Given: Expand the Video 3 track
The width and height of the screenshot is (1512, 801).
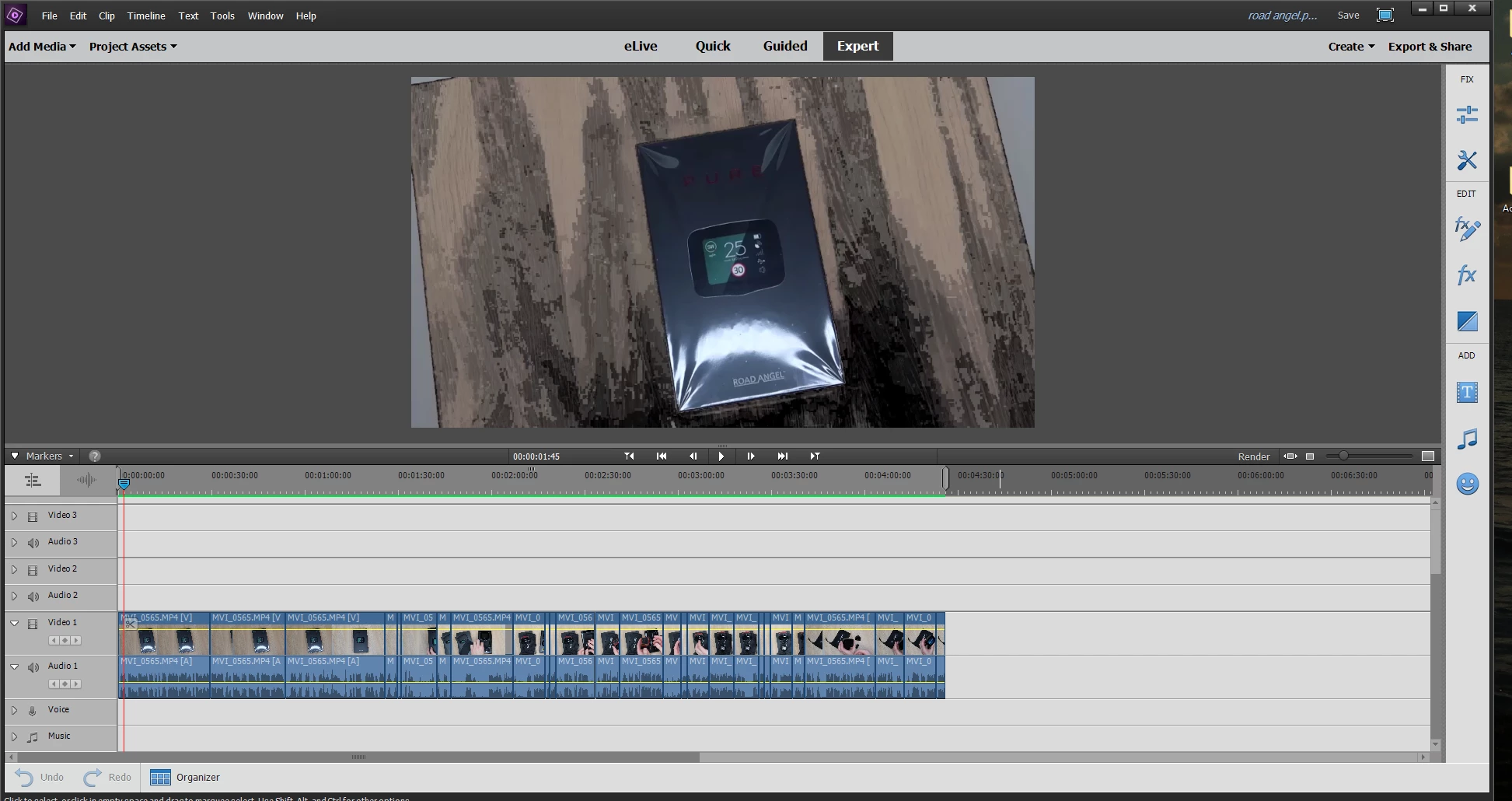Looking at the screenshot, I should tap(14, 516).
